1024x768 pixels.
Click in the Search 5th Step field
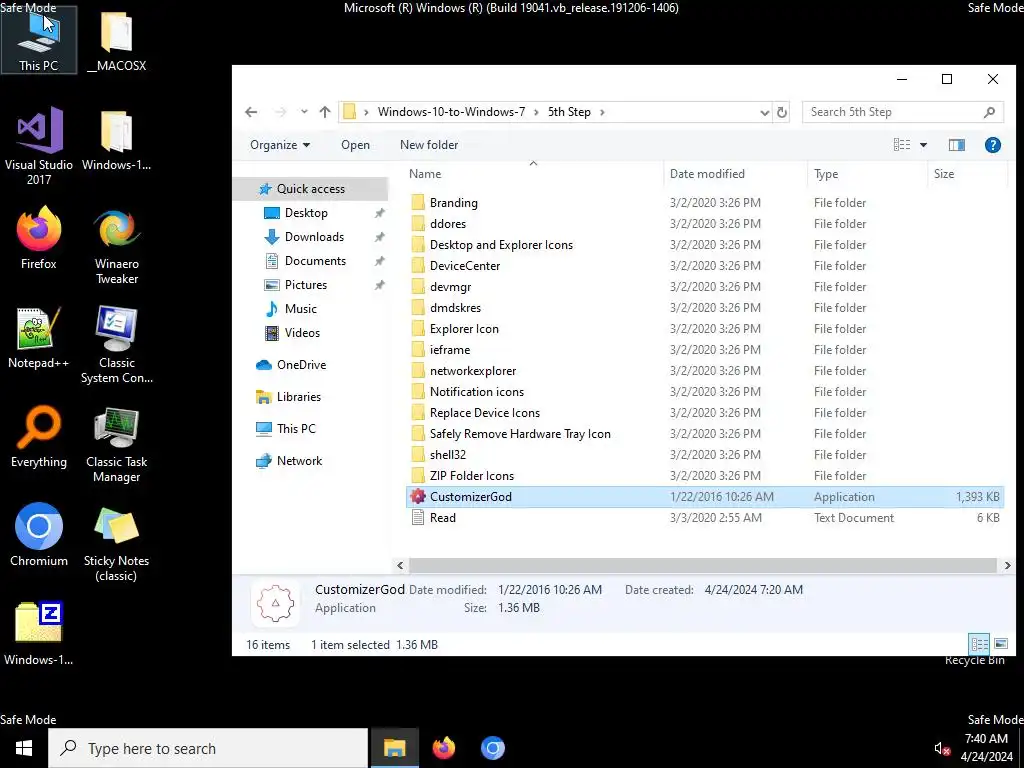click(x=903, y=112)
